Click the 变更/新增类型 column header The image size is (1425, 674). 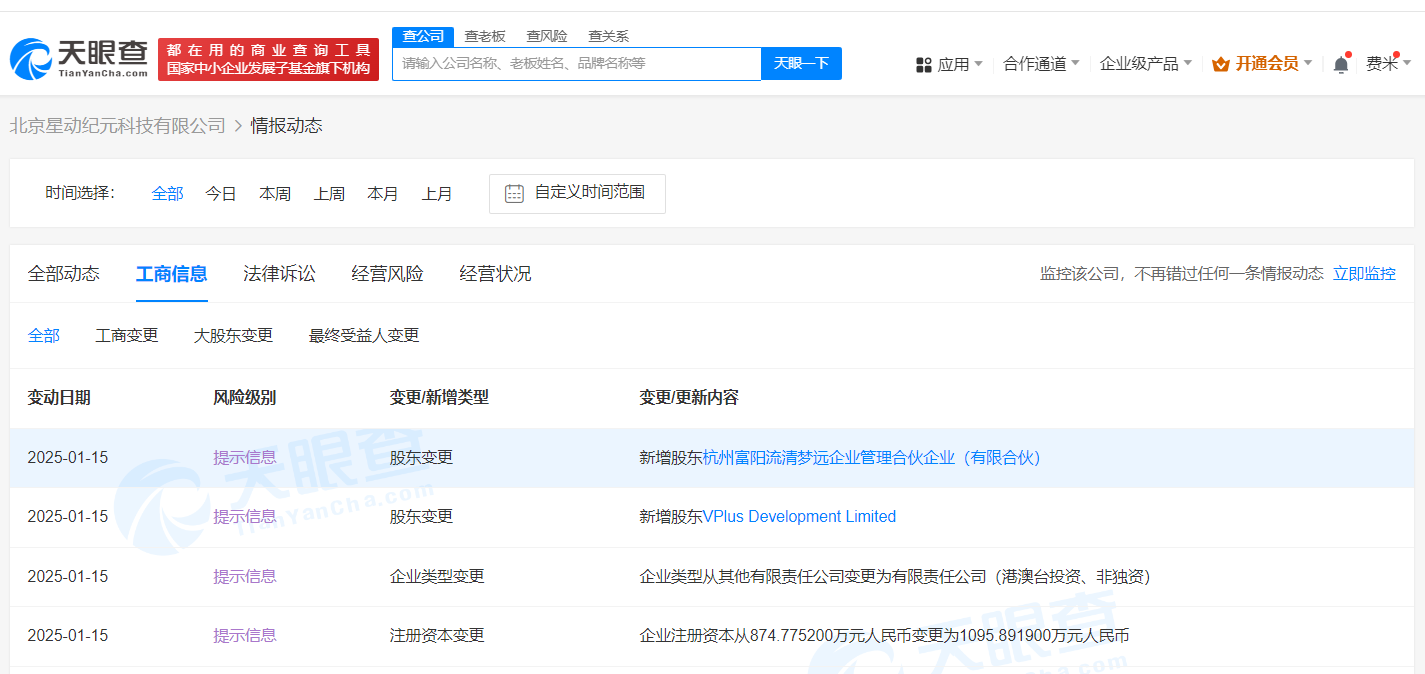(439, 397)
